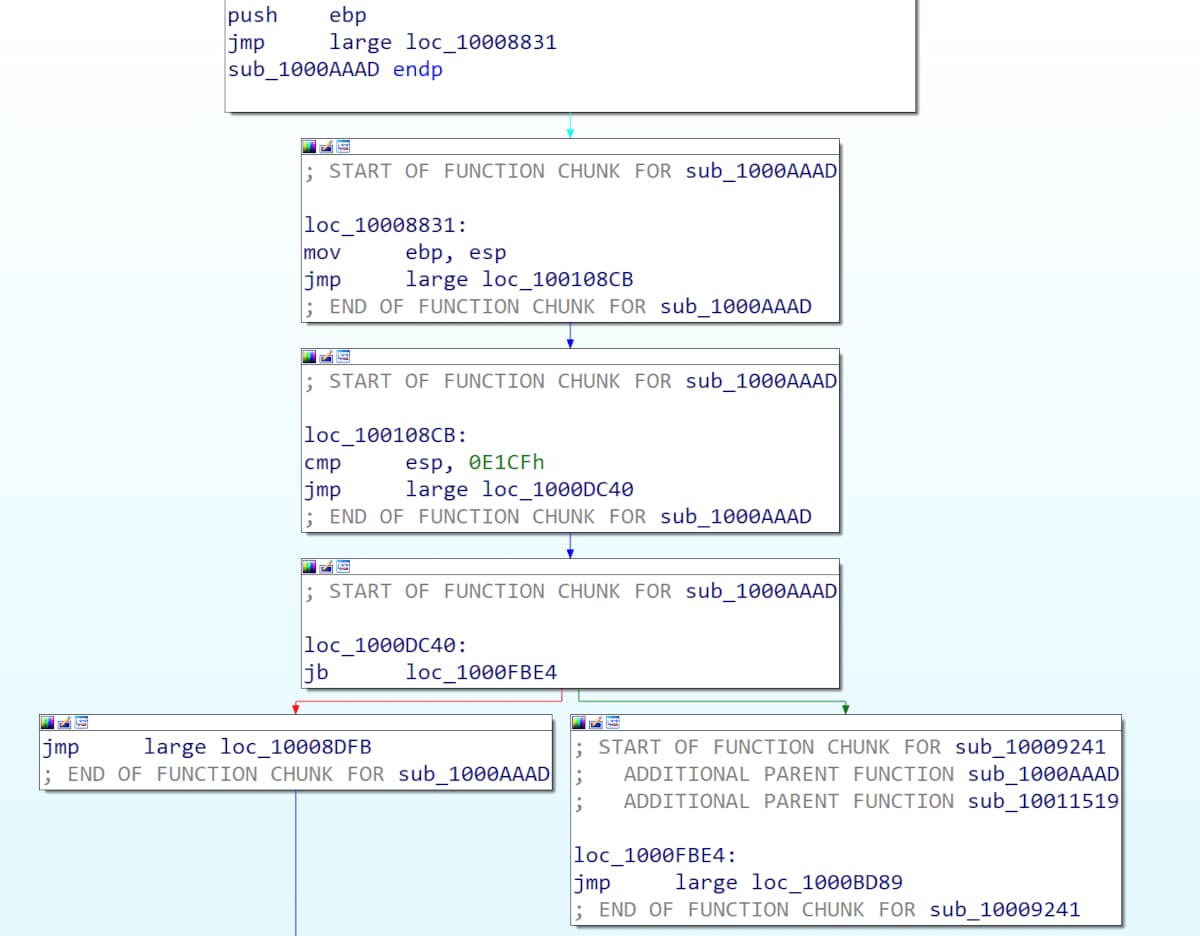Viewport: 1200px width, 936px height.
Task: Click edit icon on loc_1000FBE4 node
Action: (x=596, y=722)
